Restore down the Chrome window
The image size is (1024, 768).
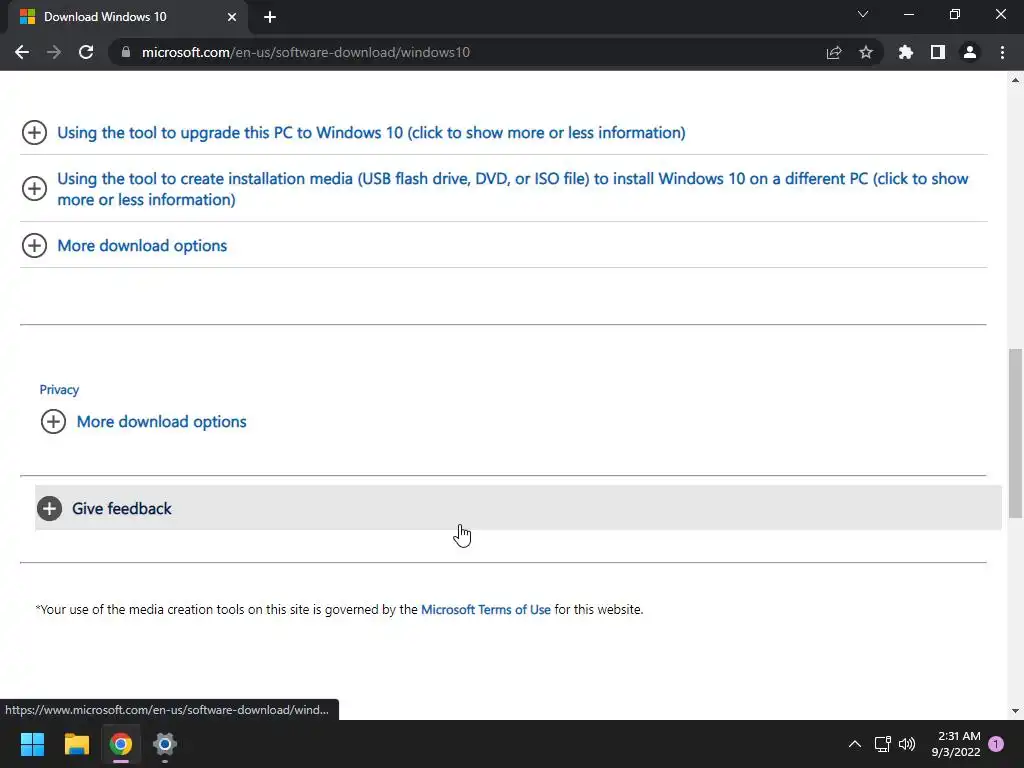(955, 14)
